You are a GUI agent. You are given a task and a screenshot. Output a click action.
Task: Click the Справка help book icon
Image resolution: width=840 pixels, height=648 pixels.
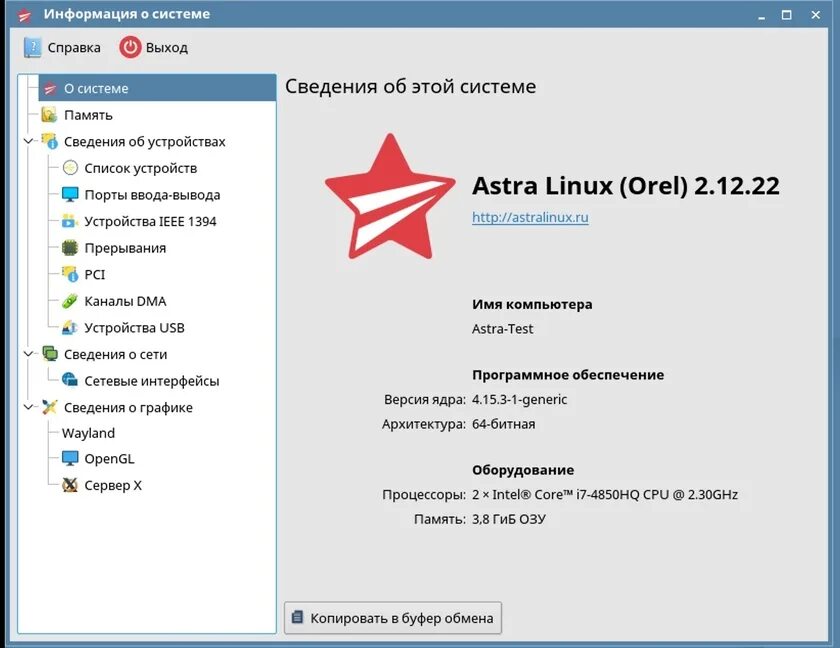(x=32, y=48)
